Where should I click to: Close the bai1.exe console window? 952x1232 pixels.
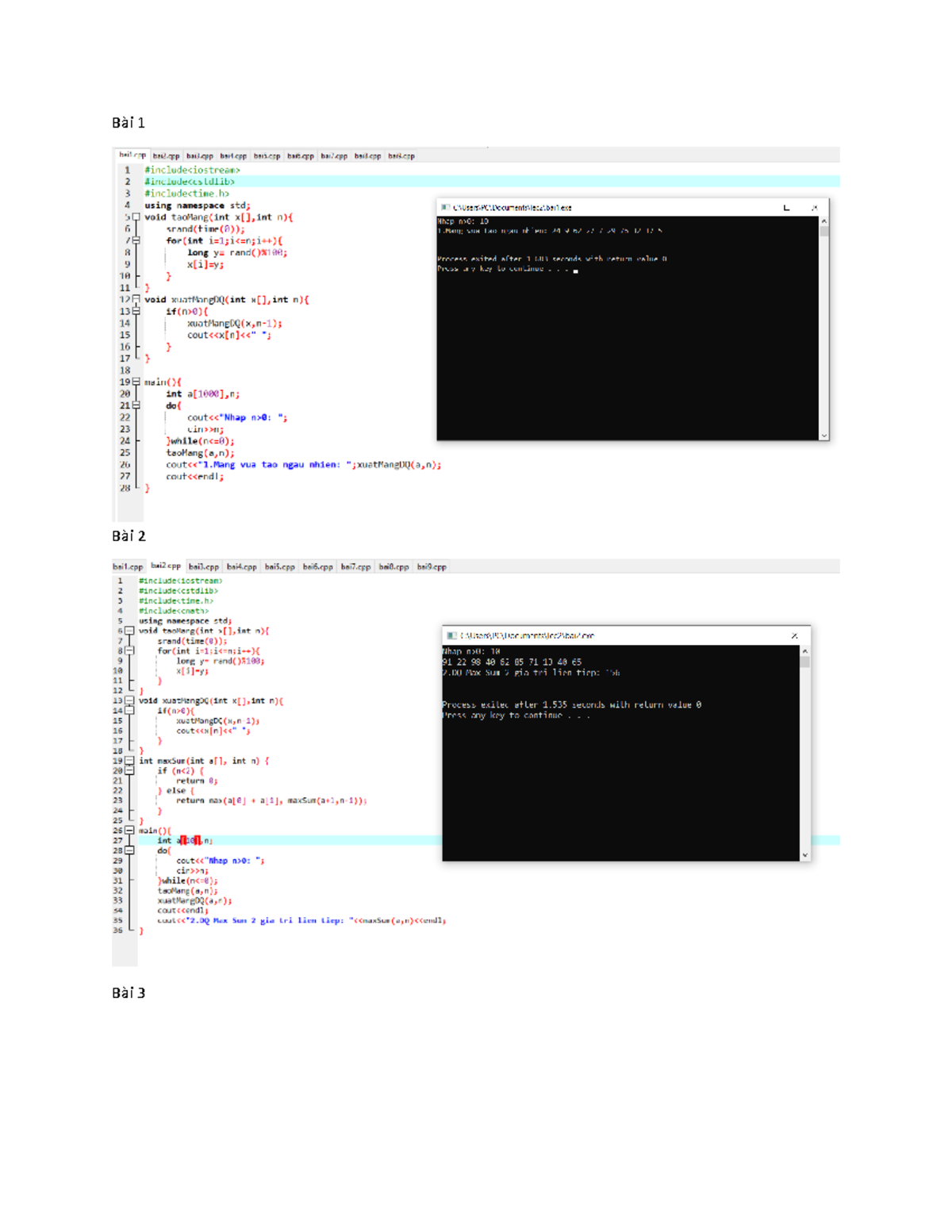point(814,208)
